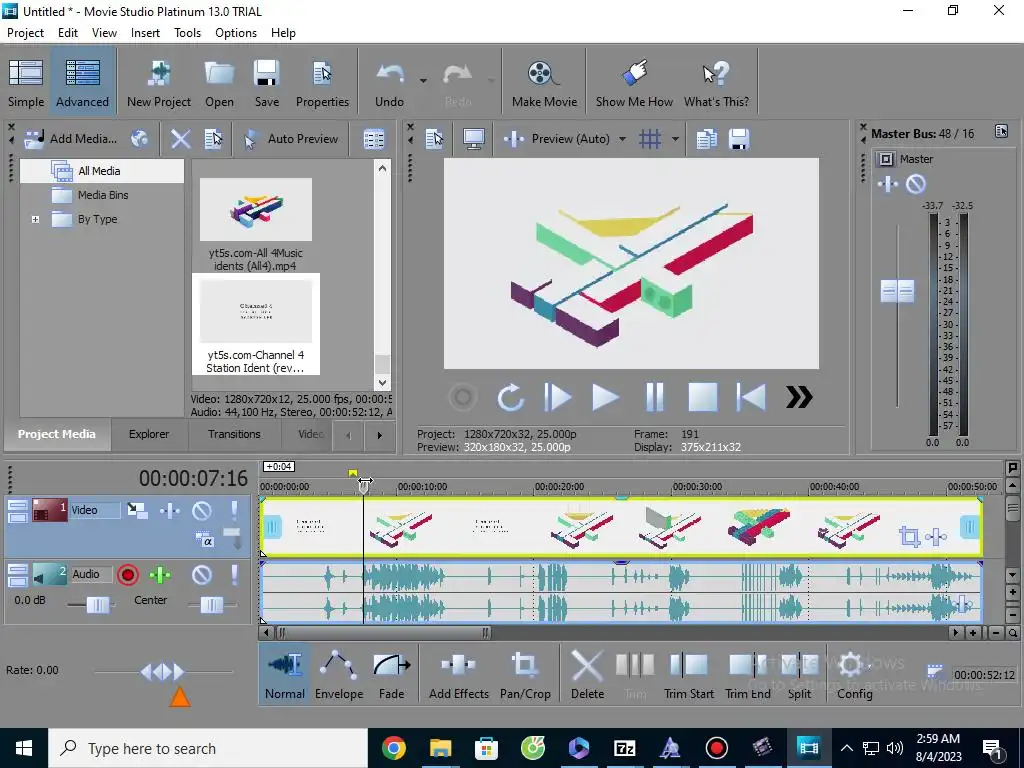Solo the Video track
The image size is (1024, 768).
(234, 510)
